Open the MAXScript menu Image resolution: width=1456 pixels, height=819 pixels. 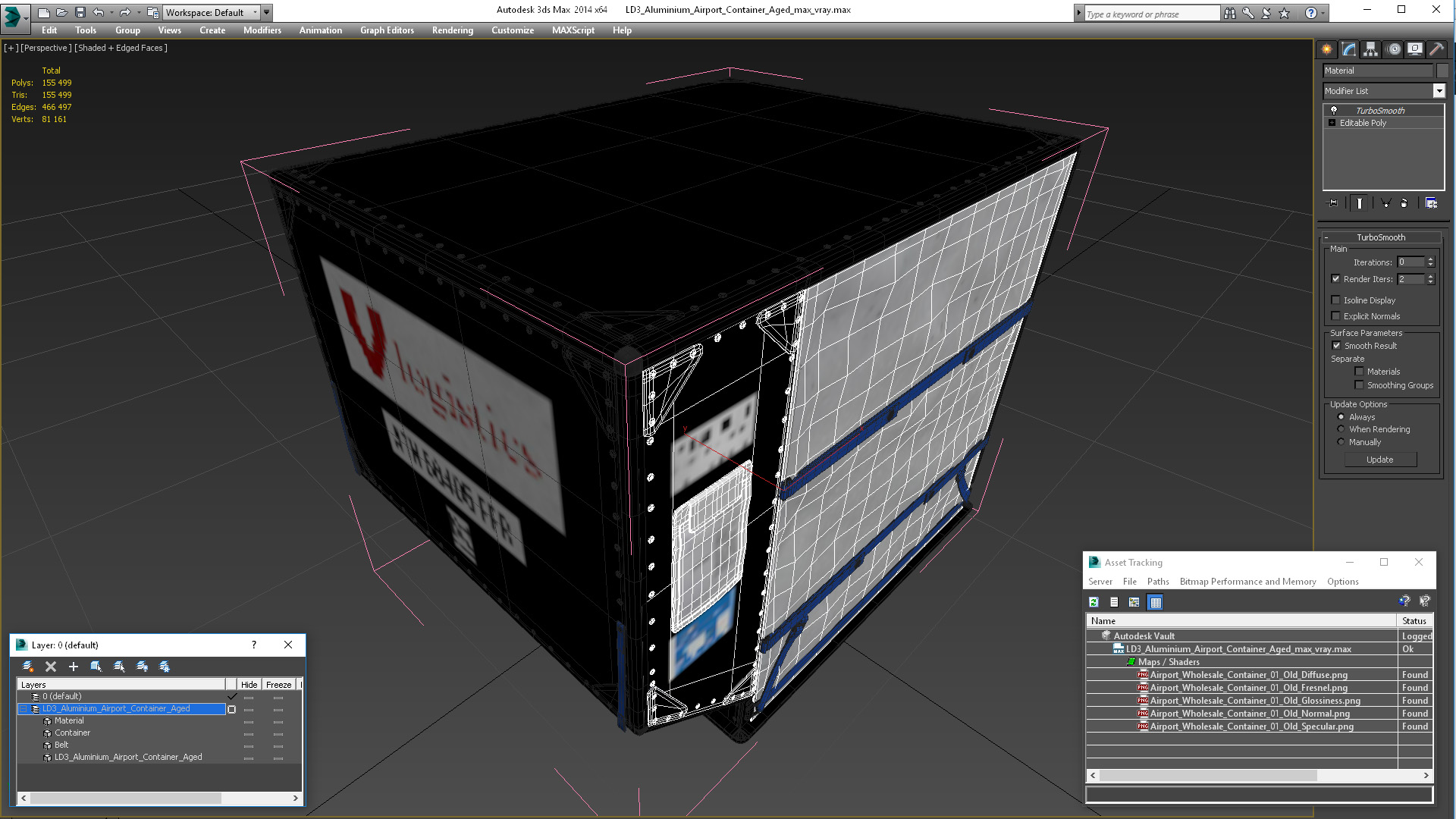point(573,30)
